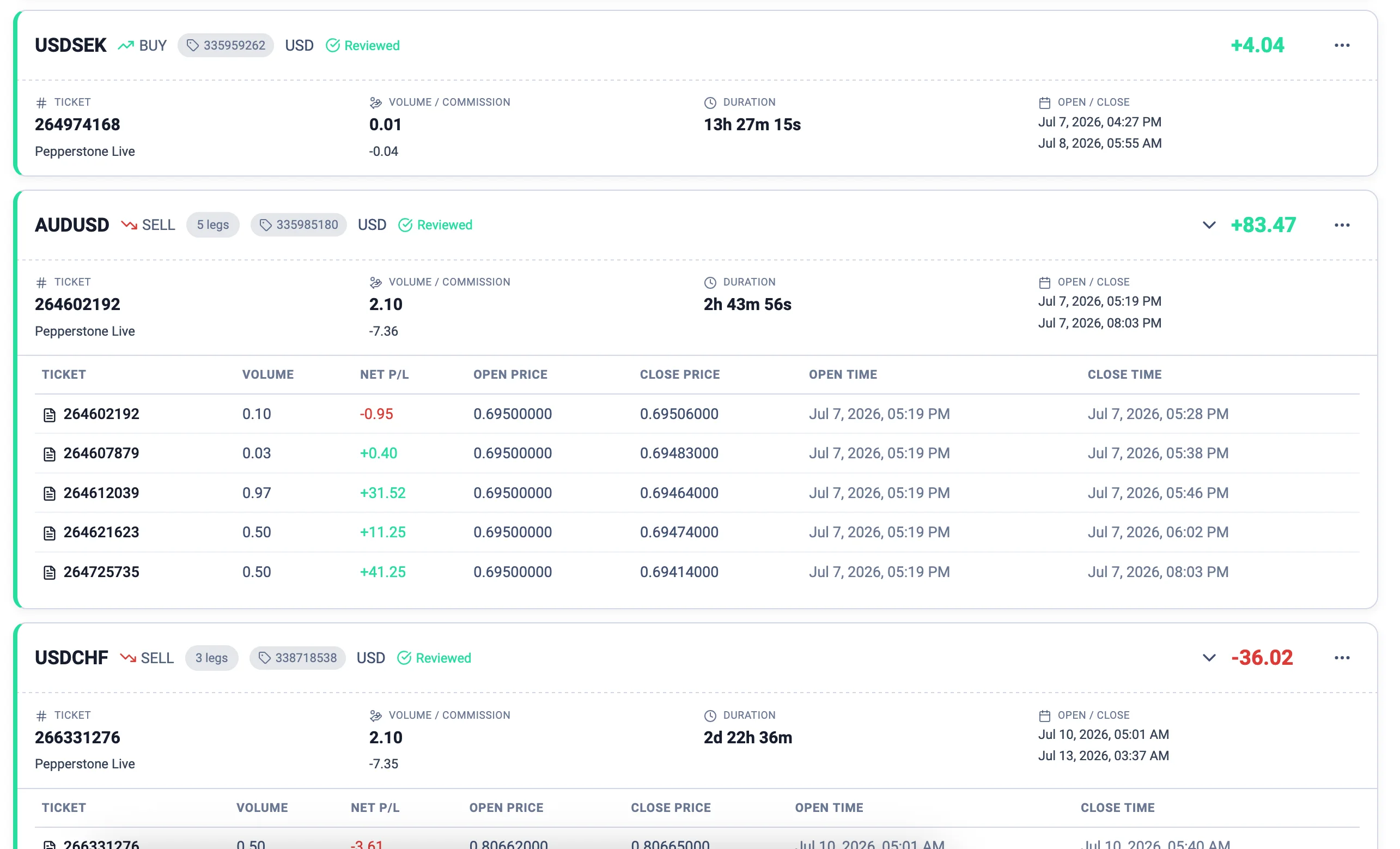The image size is (1400, 849).
Task: Click the AUDUSD summary ticket 264602192
Action: point(77,304)
